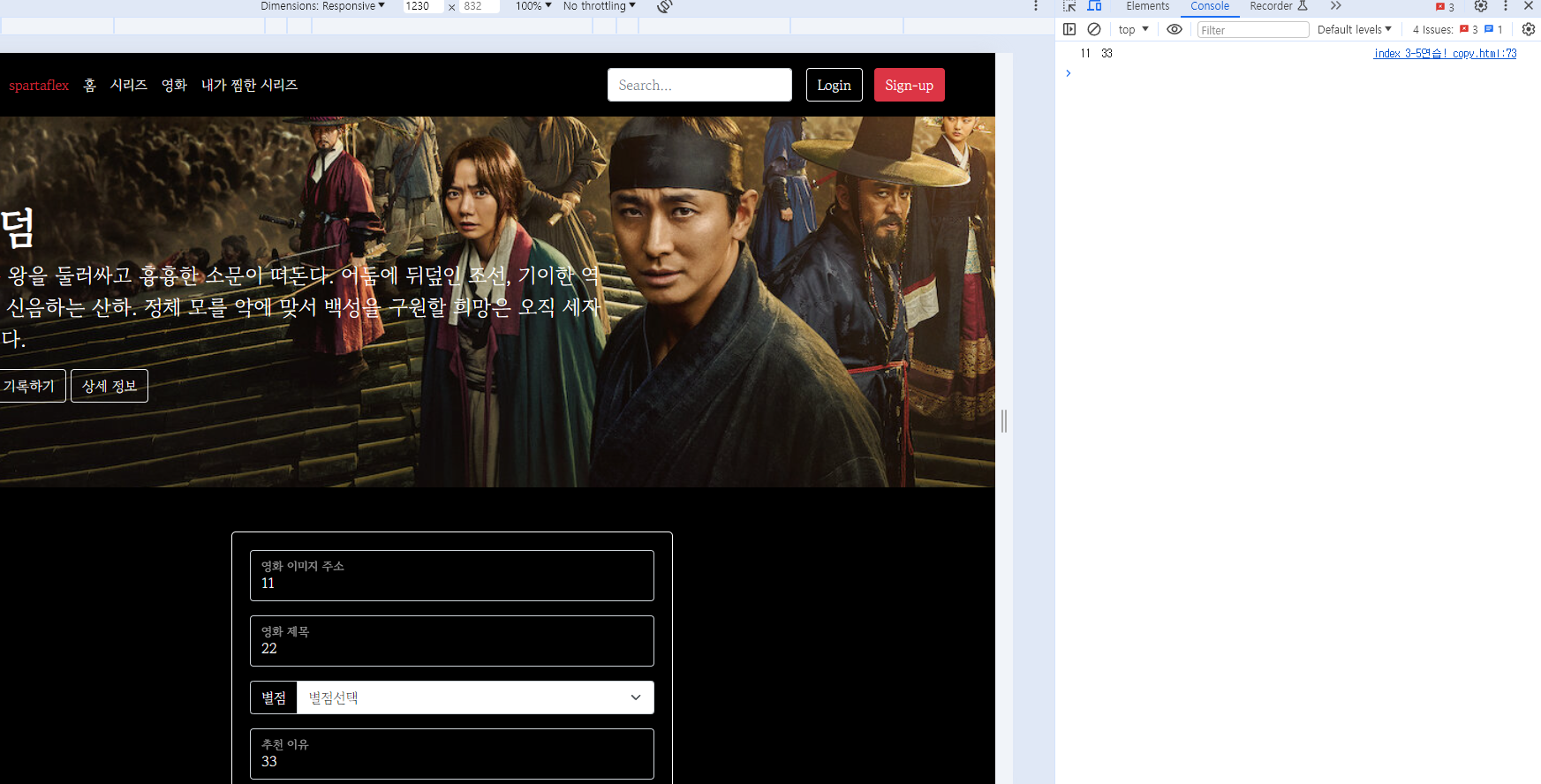1541x784 pixels.
Task: Focus the Search... box in the navbar
Action: (x=699, y=85)
